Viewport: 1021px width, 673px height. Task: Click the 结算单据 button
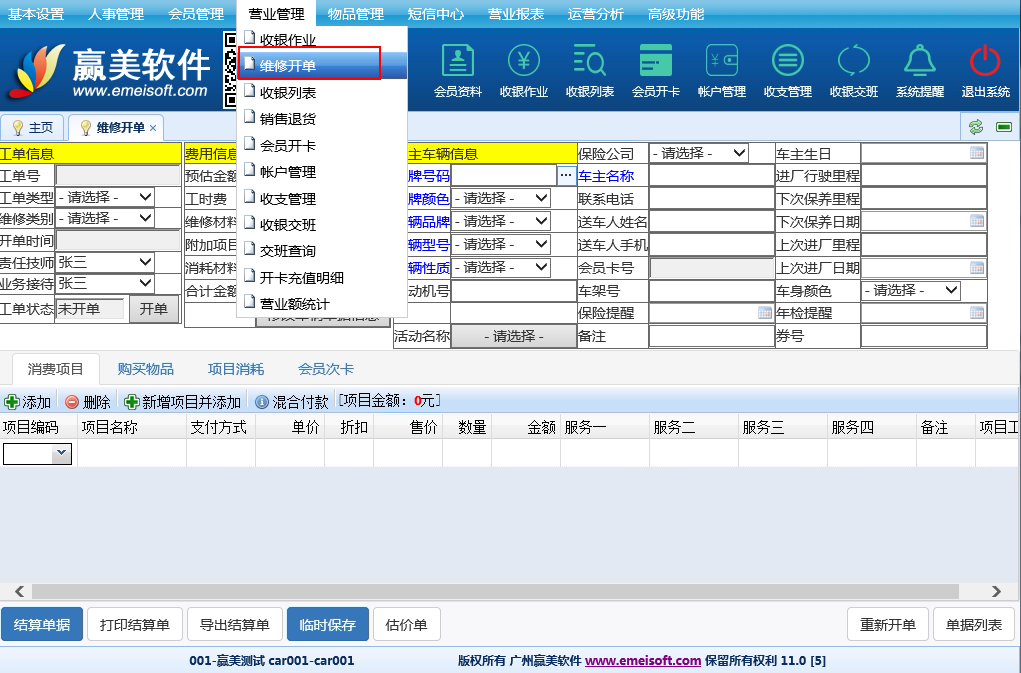coord(42,625)
